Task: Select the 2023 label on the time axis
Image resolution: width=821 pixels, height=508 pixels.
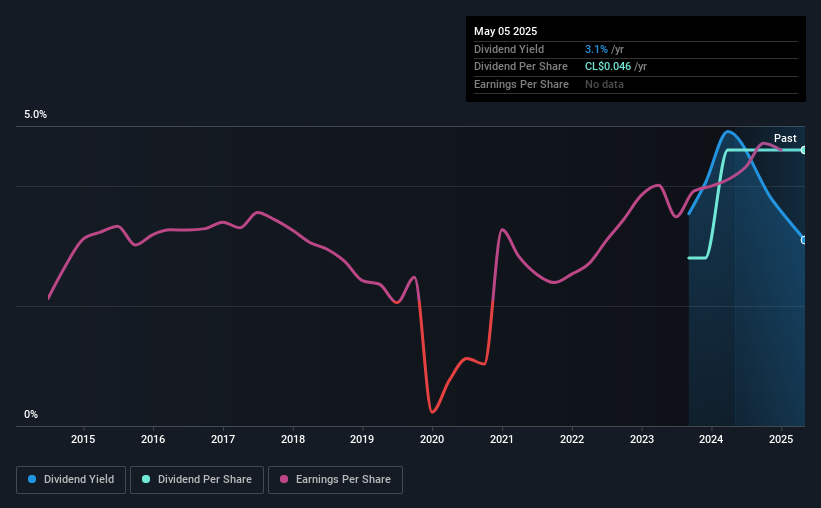Action: click(x=642, y=439)
